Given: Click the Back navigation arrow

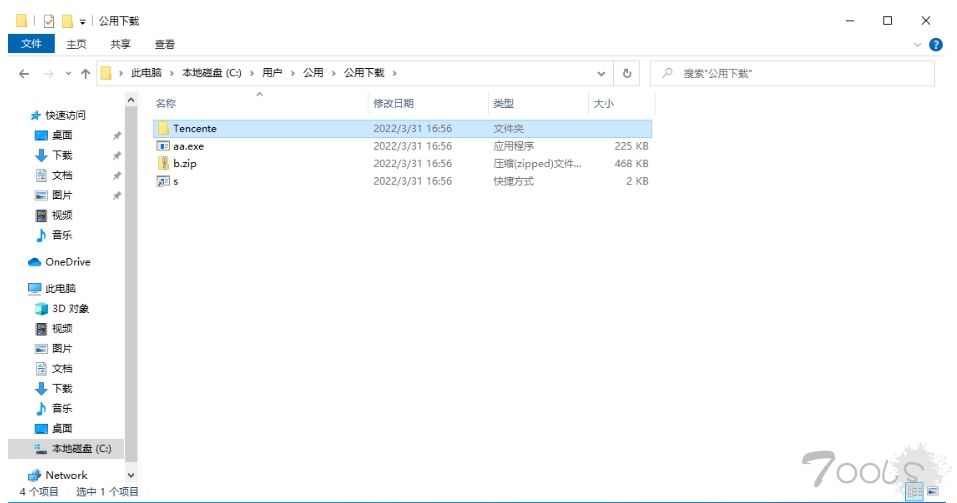Looking at the screenshot, I should (24, 74).
